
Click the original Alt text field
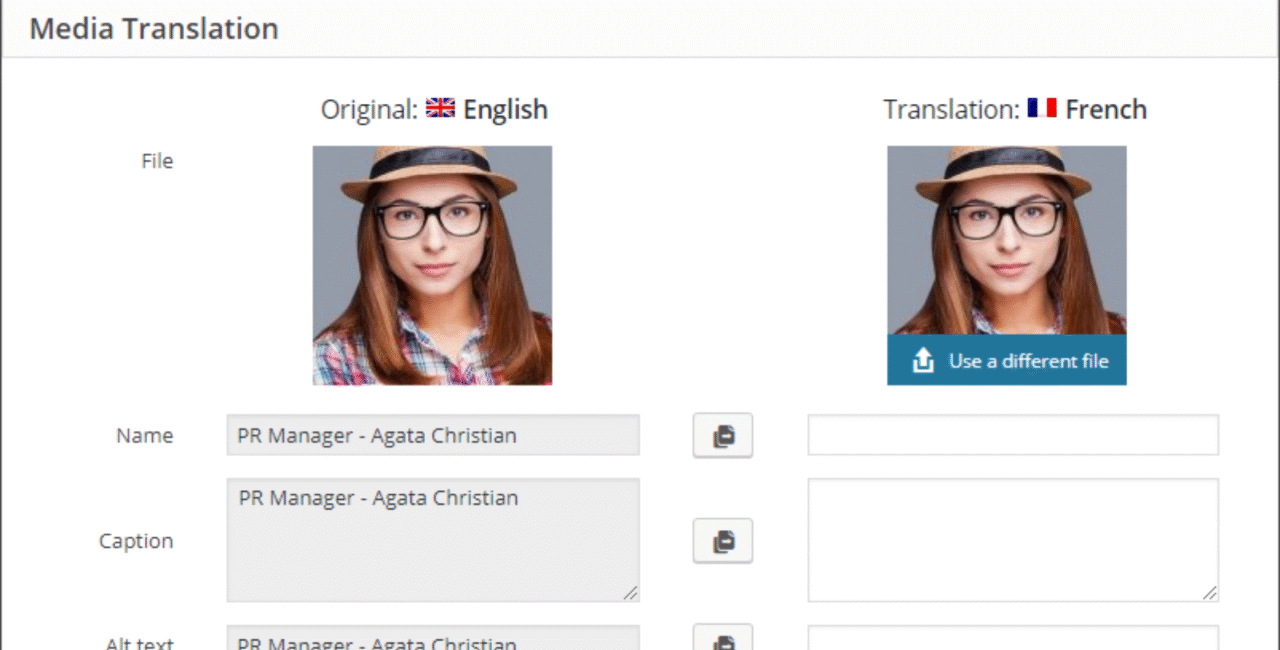click(x=433, y=638)
